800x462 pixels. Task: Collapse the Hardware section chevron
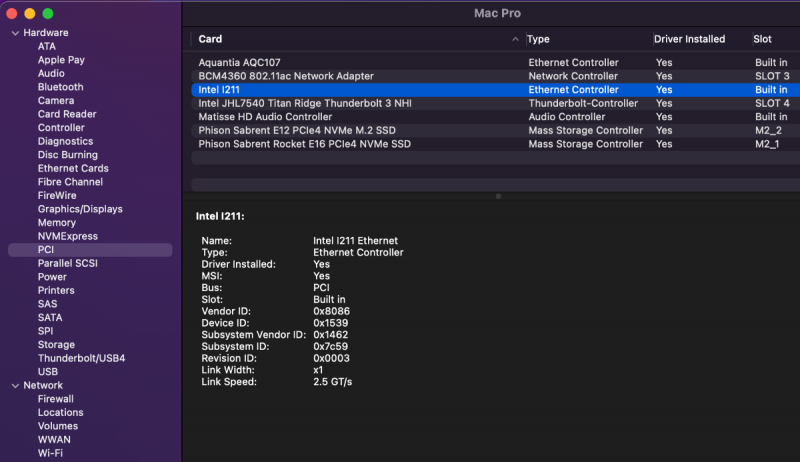coord(15,33)
